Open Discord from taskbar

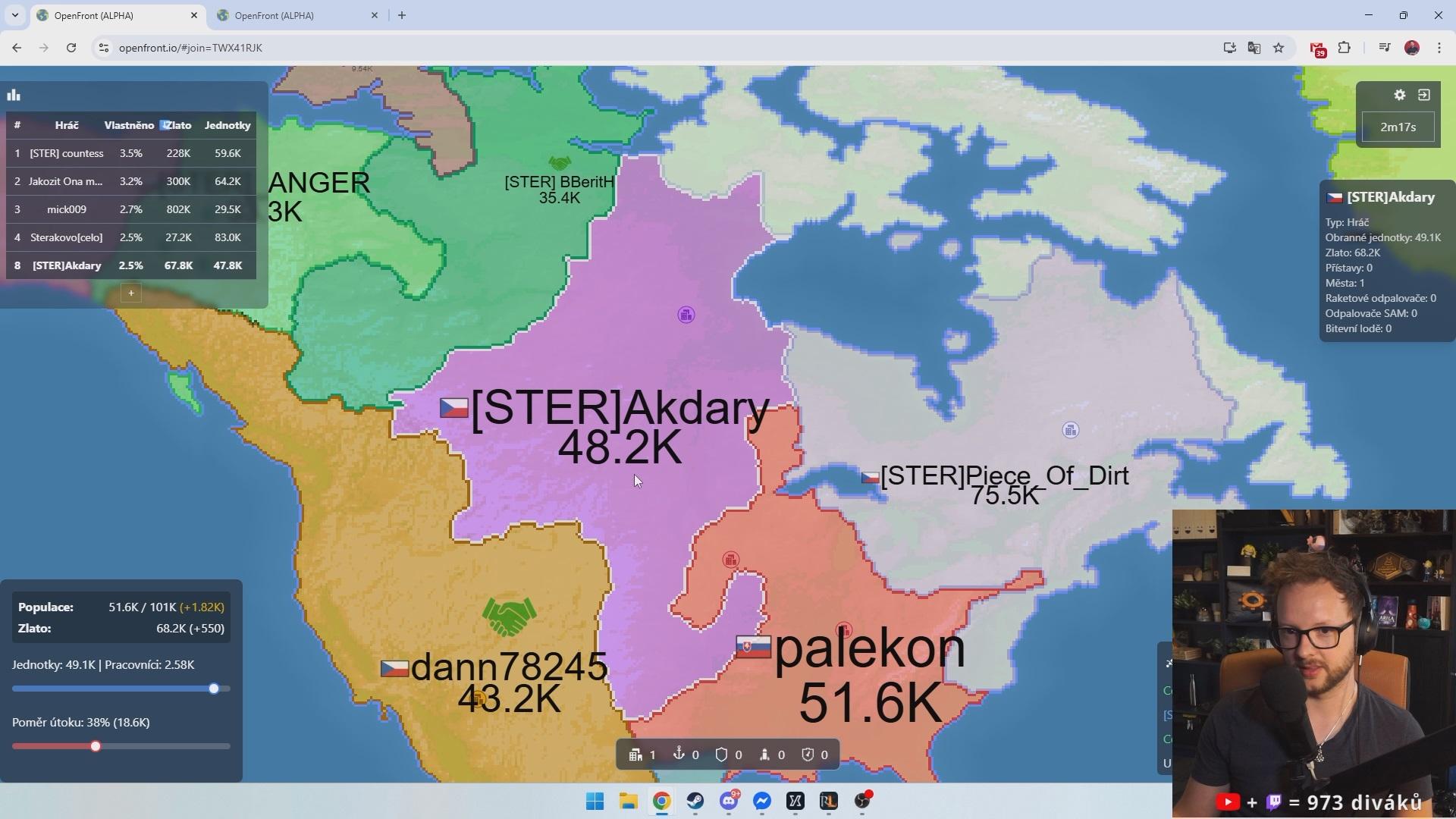click(729, 801)
